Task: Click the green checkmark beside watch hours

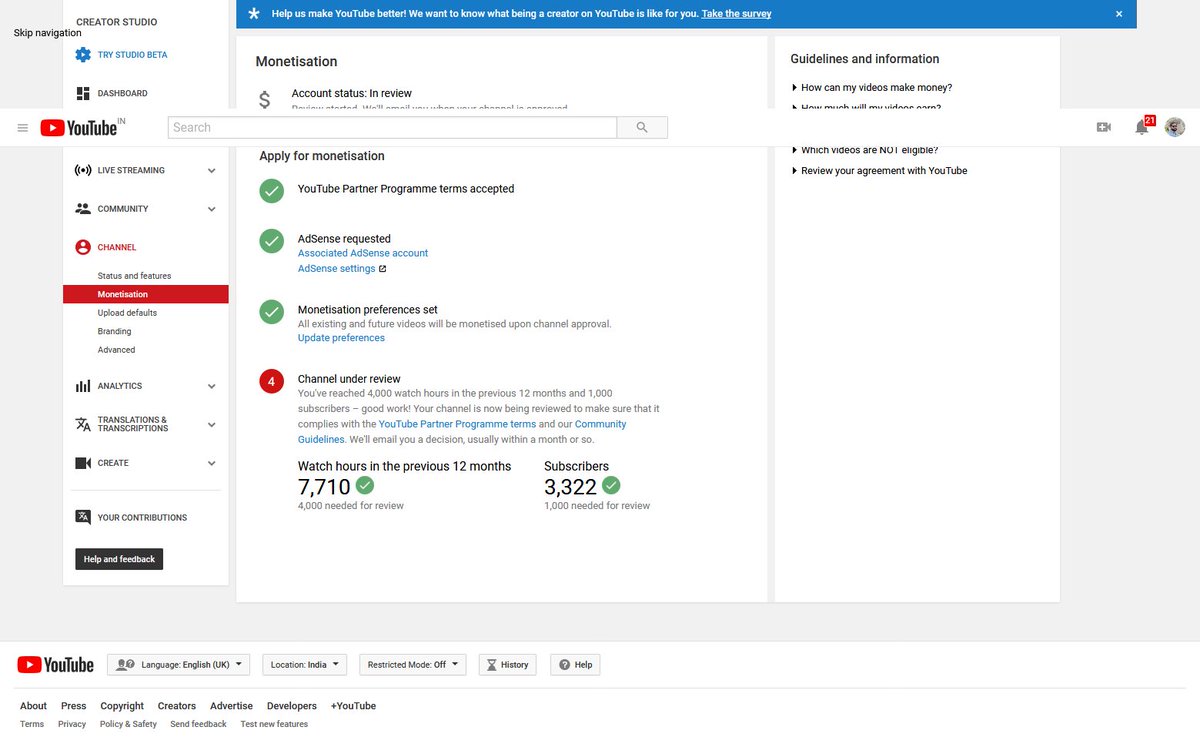Action: (x=365, y=485)
